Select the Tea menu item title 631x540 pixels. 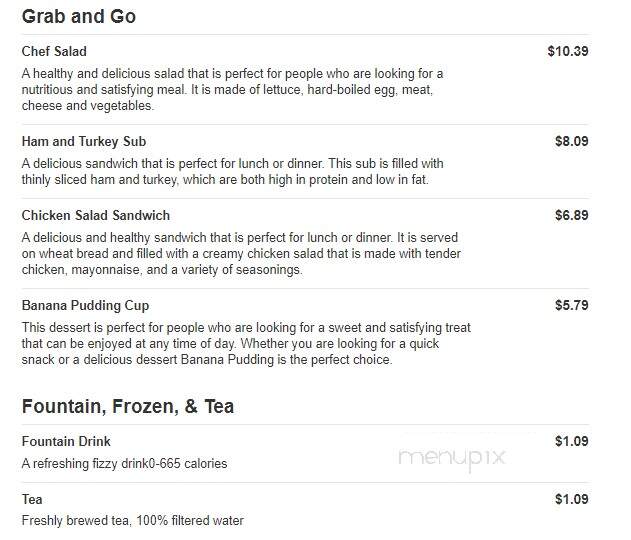click(32, 499)
